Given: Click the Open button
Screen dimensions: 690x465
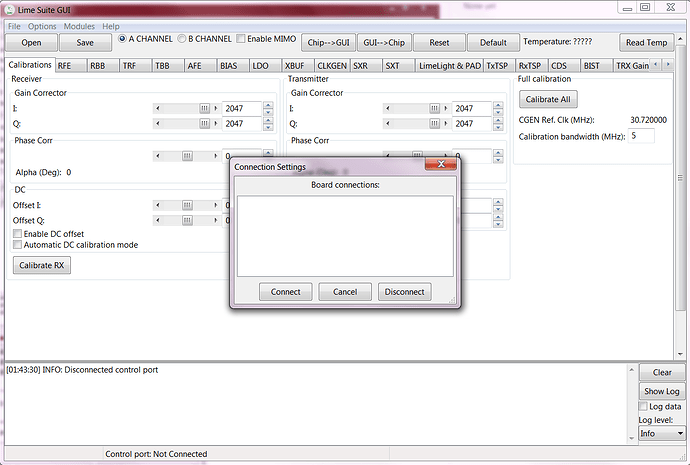Looking at the screenshot, I should [x=31, y=43].
